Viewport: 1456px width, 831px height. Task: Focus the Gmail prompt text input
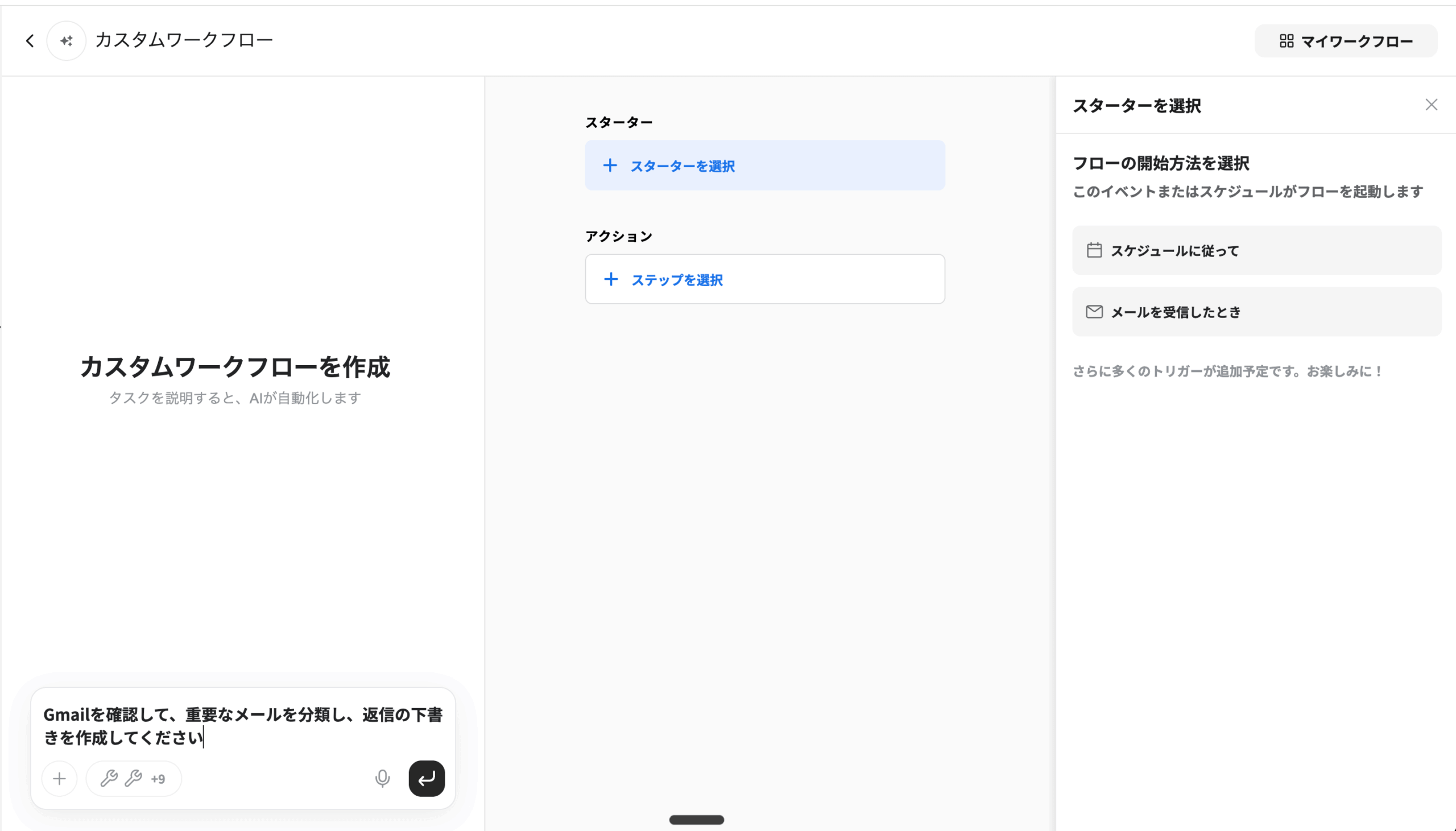(x=242, y=725)
